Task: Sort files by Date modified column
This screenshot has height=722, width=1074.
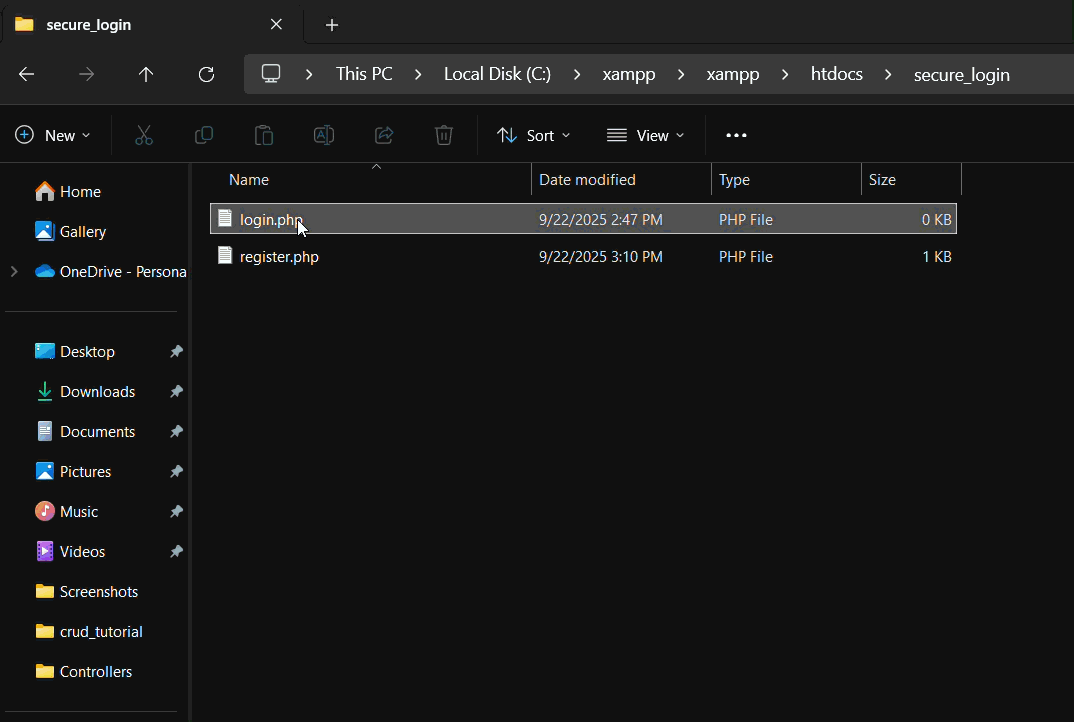Action: tap(587, 180)
